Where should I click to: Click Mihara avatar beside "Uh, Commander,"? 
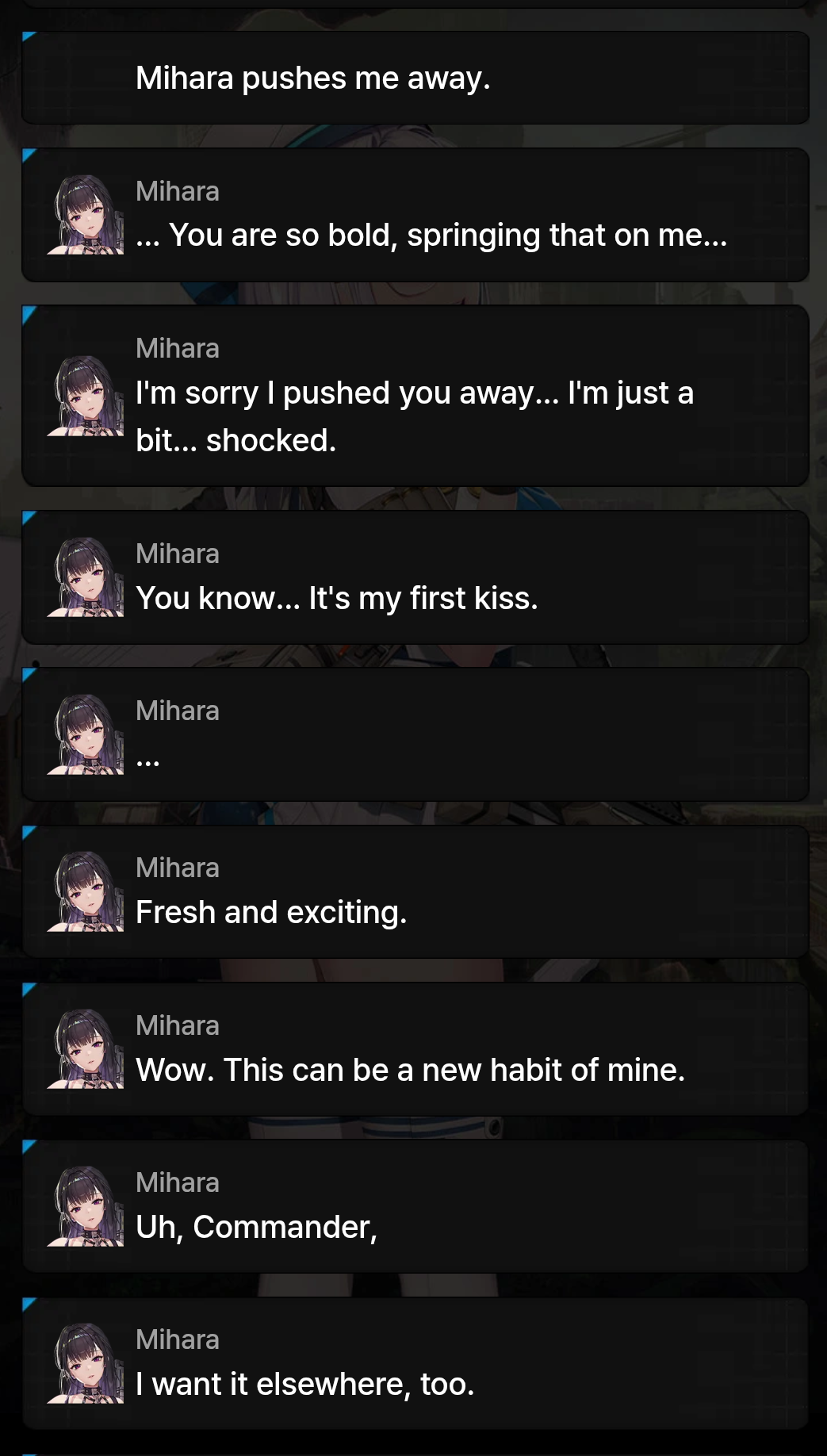click(86, 1206)
